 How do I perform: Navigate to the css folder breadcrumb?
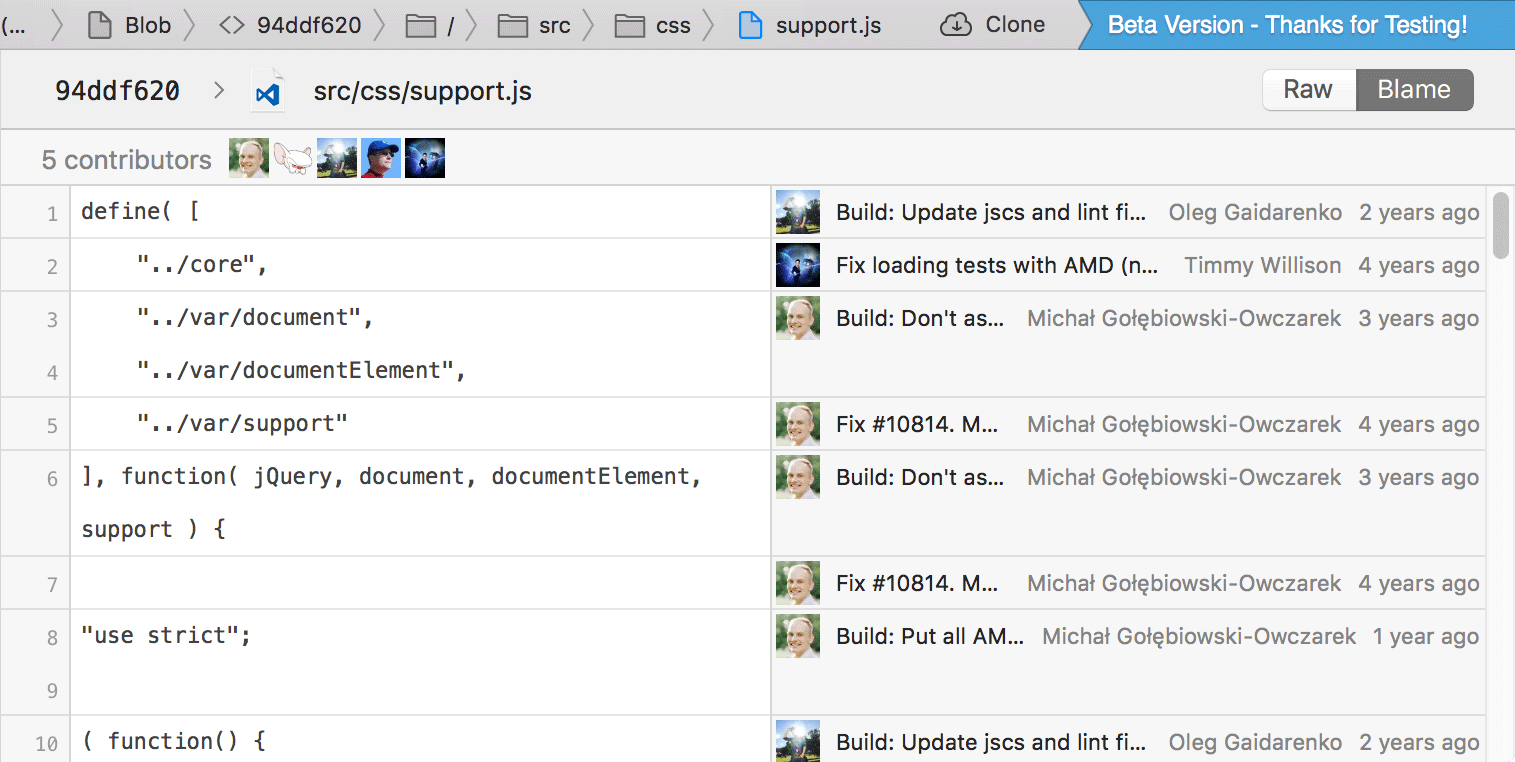(653, 25)
